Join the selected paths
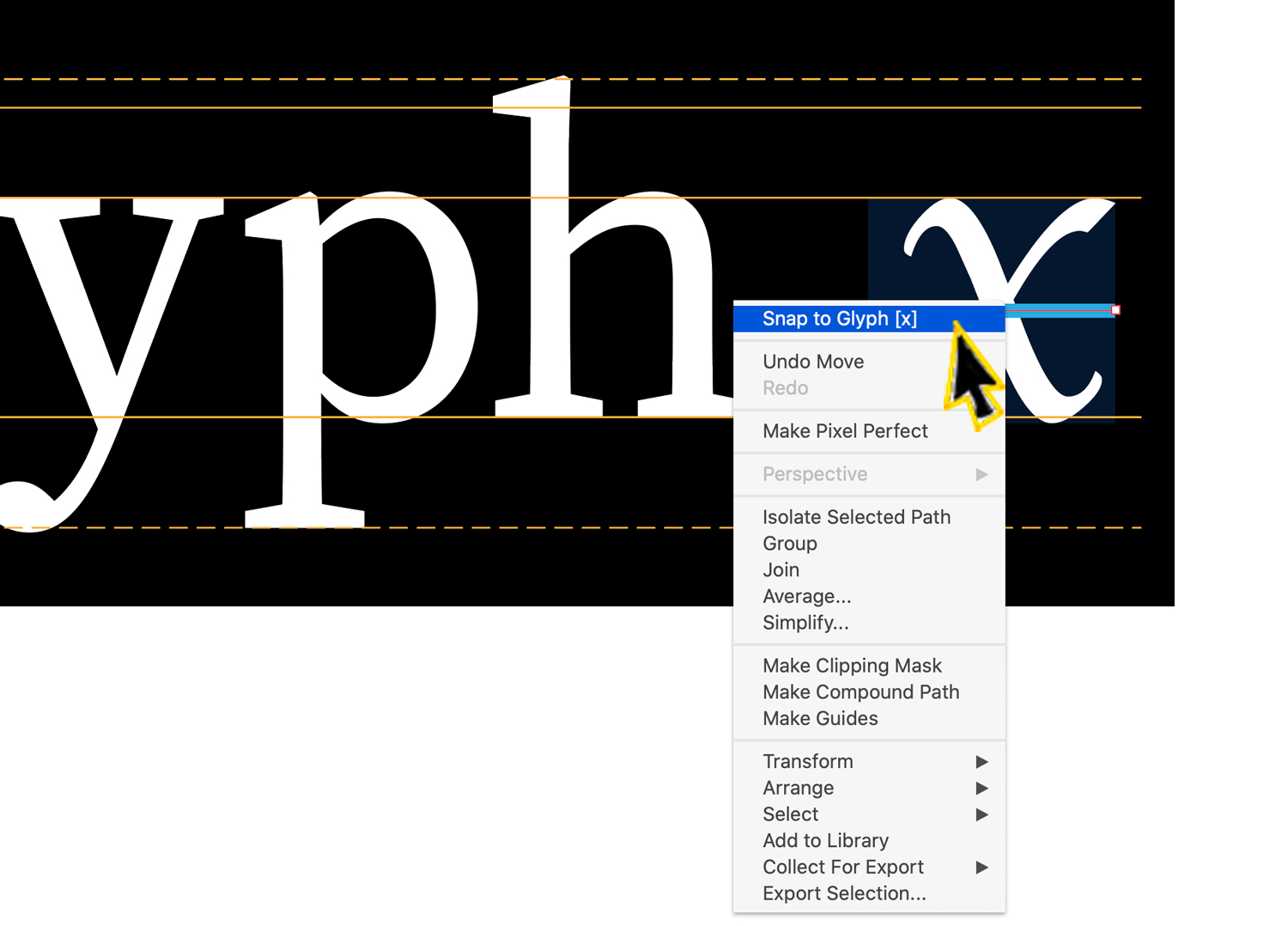1288x926 pixels. 781,570
